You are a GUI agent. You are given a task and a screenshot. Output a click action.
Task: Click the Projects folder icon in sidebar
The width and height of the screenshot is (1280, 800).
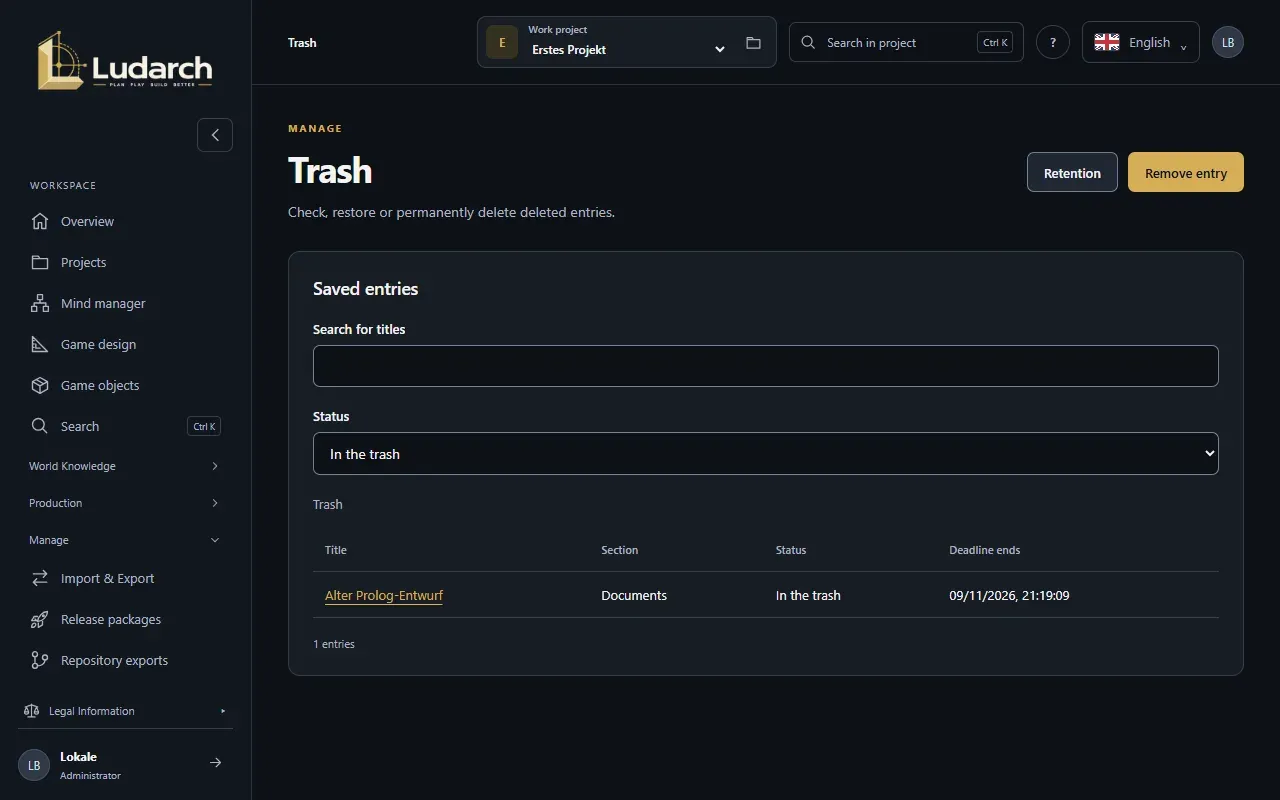[x=40, y=262]
